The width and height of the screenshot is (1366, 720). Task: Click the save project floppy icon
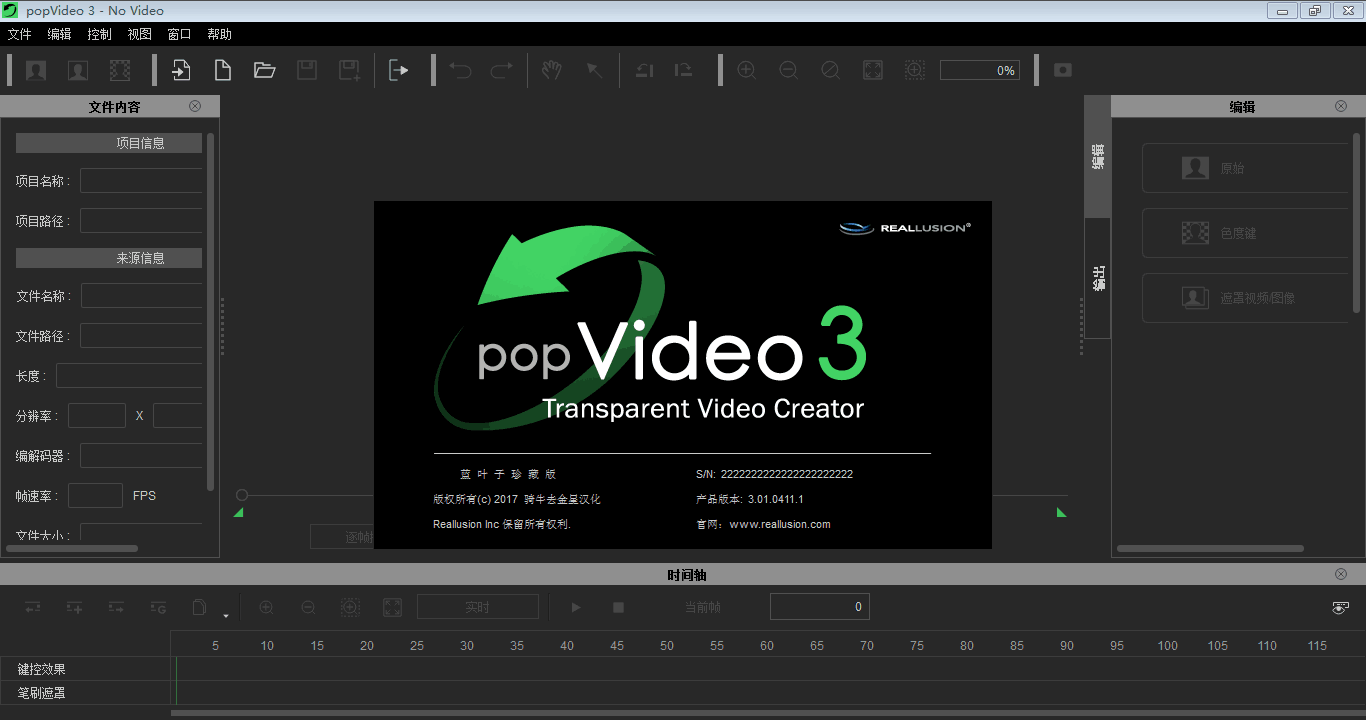[x=307, y=70]
